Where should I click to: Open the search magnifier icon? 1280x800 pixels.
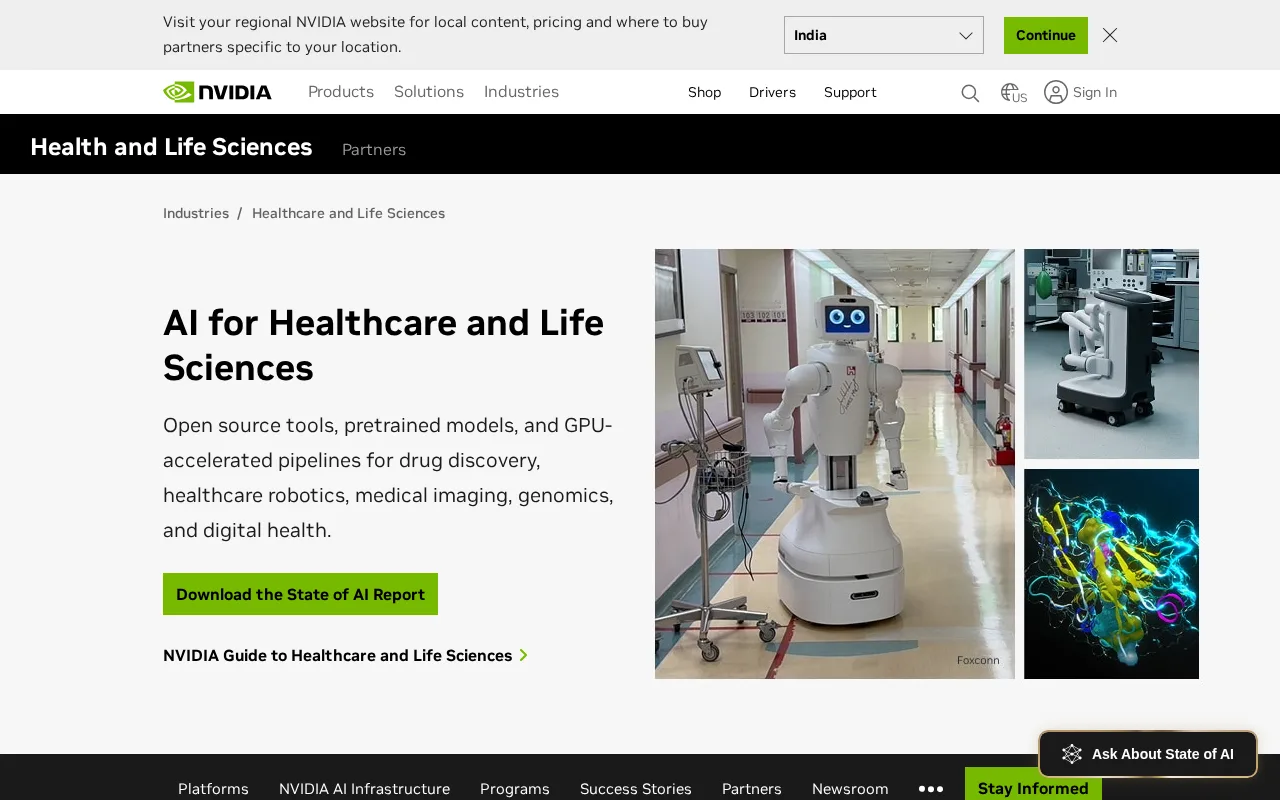(970, 93)
